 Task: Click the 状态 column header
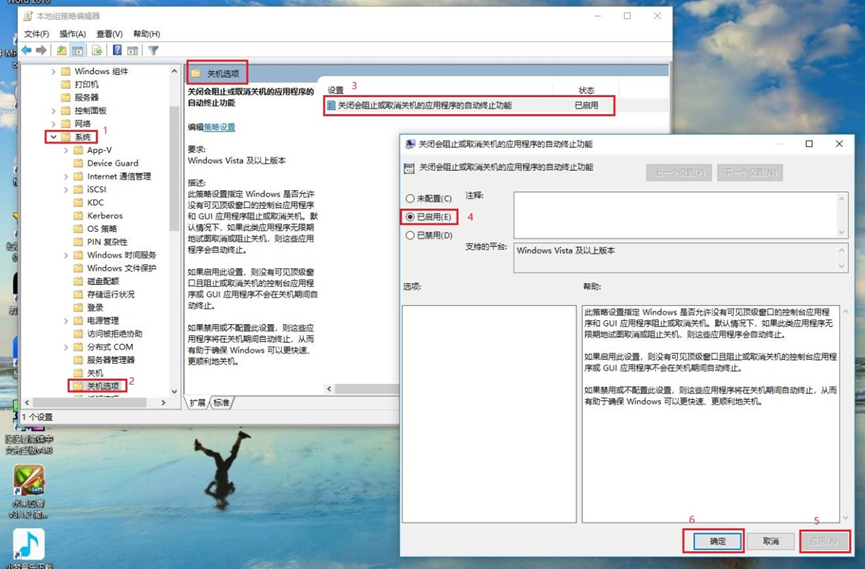pos(586,91)
